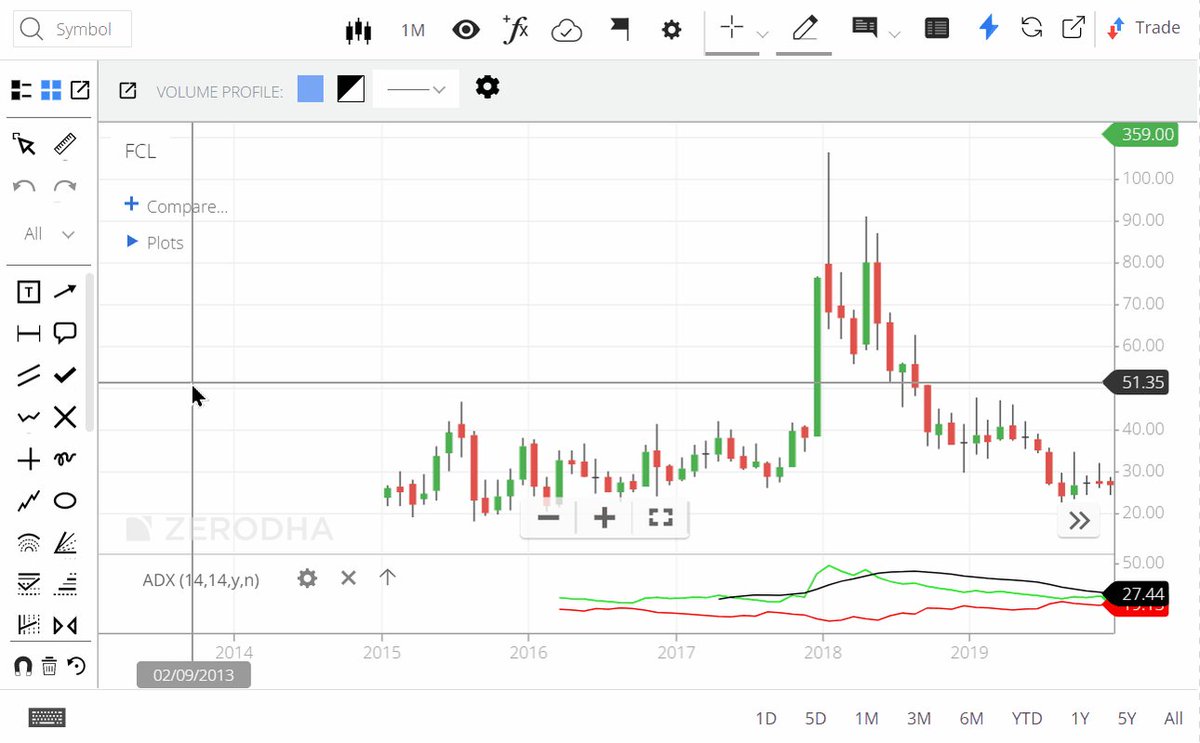
Task: Open the line style dropdown
Action: [416, 90]
